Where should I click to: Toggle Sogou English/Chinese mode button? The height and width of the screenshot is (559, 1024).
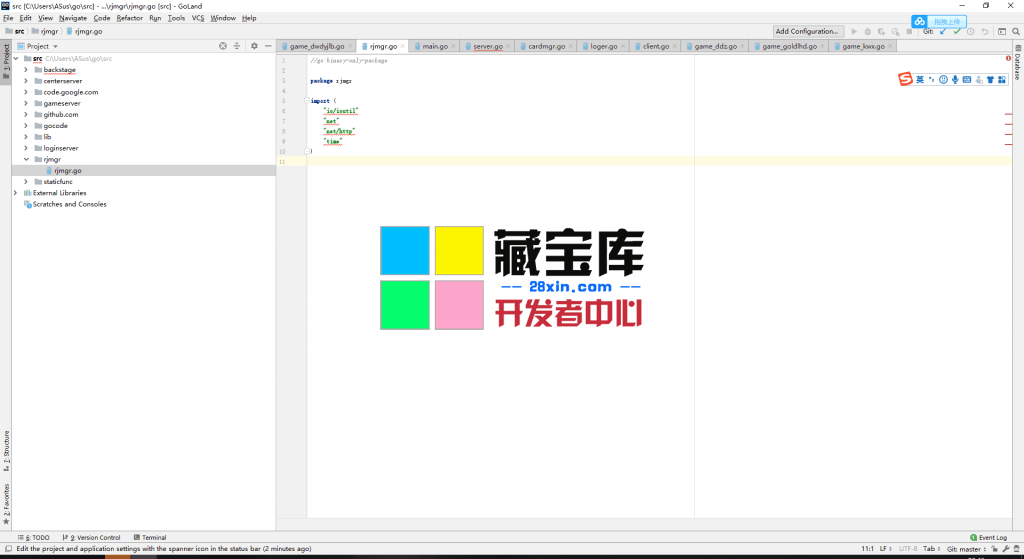920,80
